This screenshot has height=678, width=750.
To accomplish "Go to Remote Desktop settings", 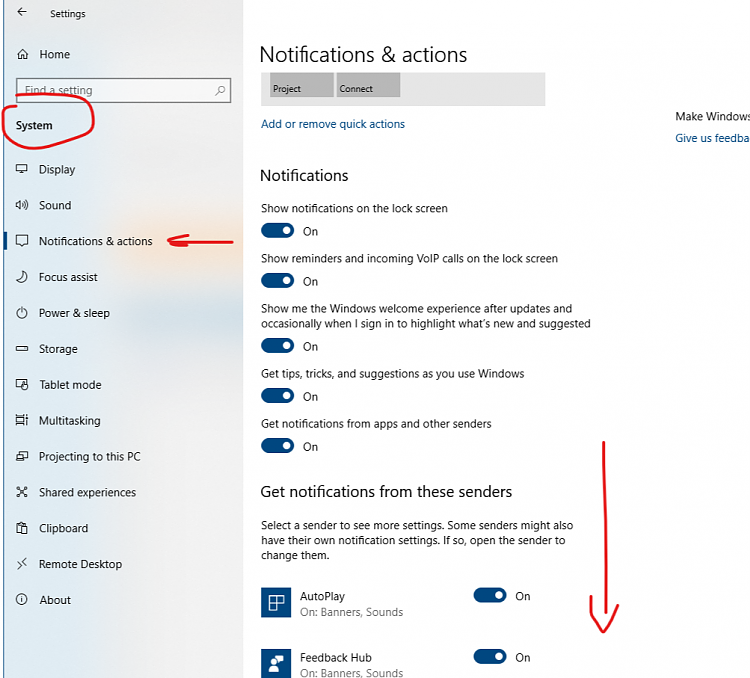I will [80, 564].
